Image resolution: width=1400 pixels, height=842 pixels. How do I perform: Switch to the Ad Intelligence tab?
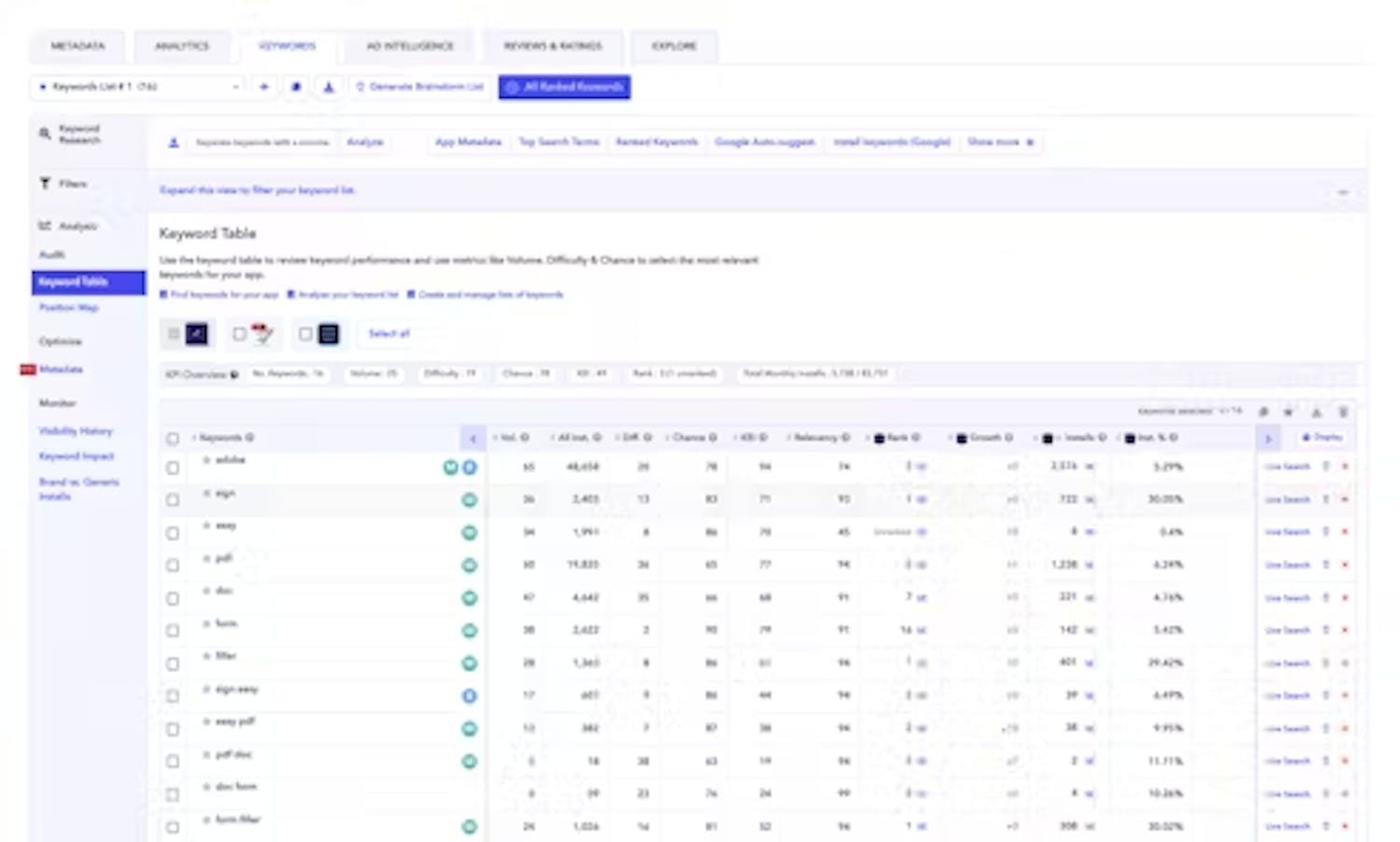point(409,46)
